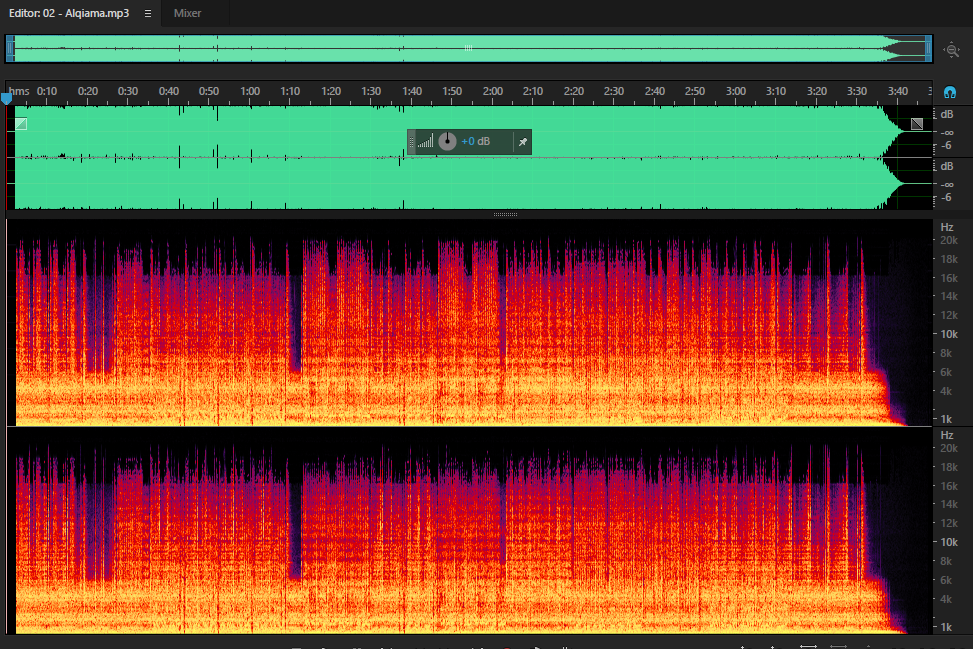Click the Hz label of the upper spectrogram
Image resolution: width=973 pixels, height=649 pixels.
pos(947,228)
